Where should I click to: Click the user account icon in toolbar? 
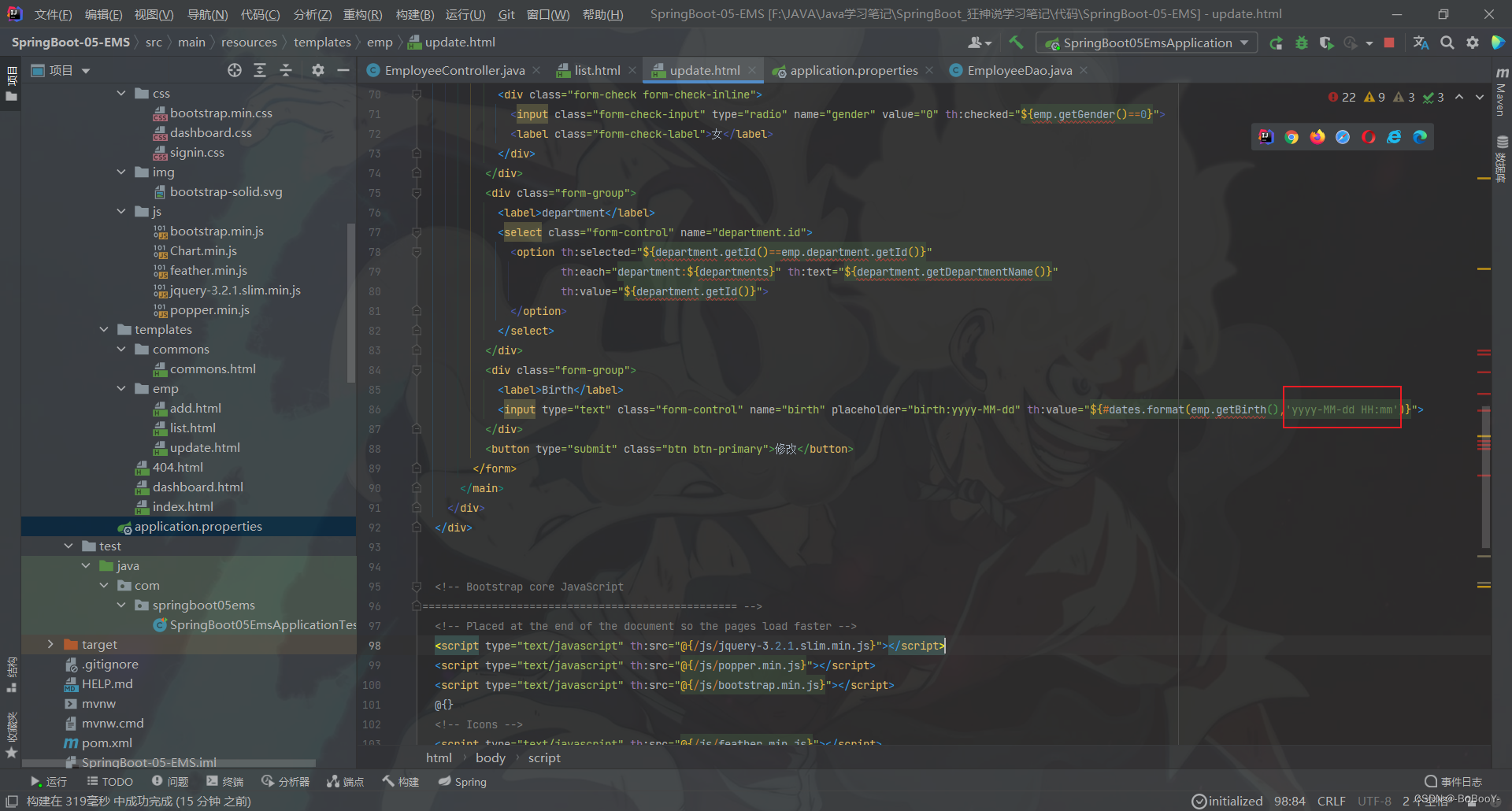point(979,43)
